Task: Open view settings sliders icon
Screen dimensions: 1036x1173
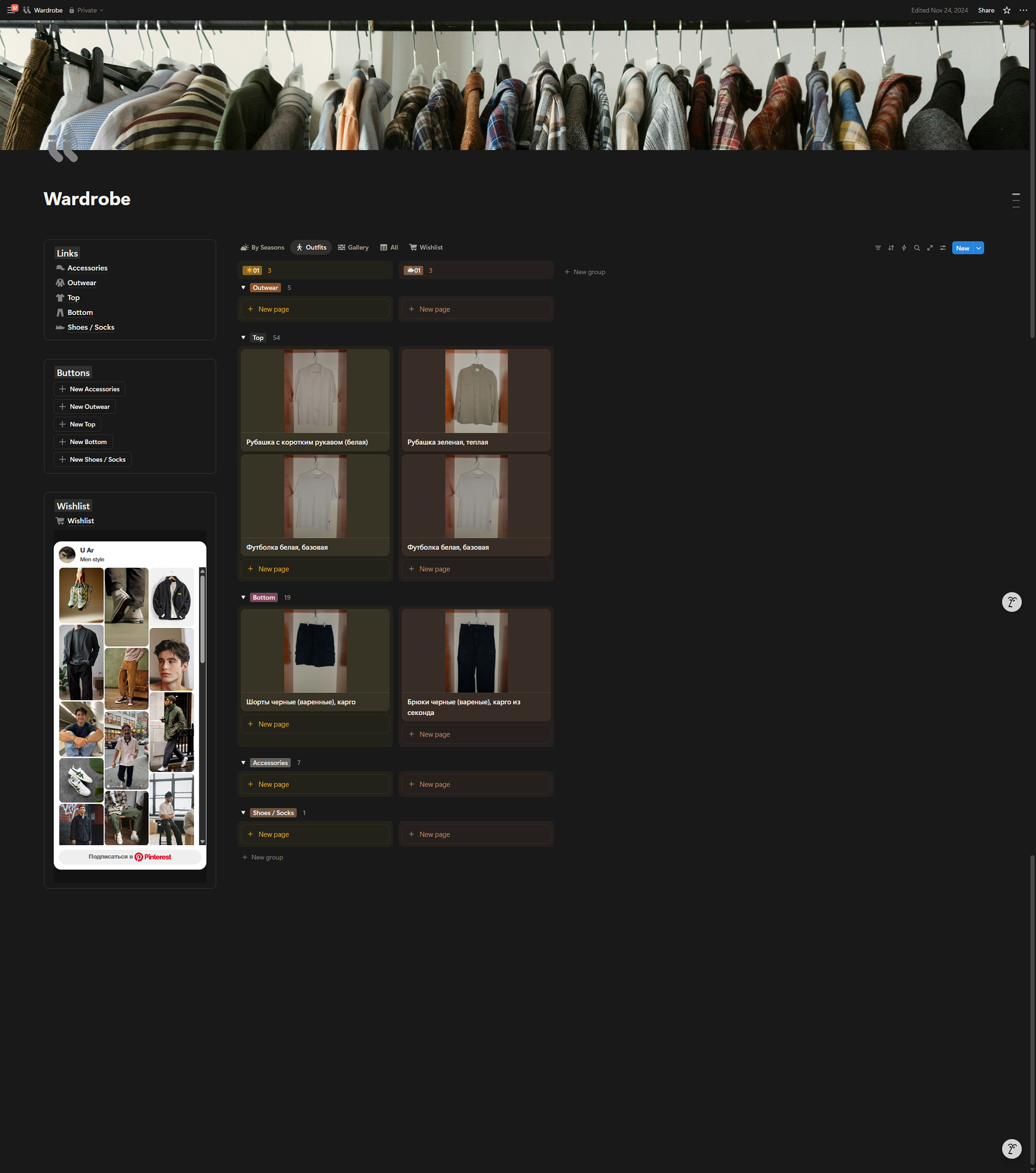Action: coord(943,248)
